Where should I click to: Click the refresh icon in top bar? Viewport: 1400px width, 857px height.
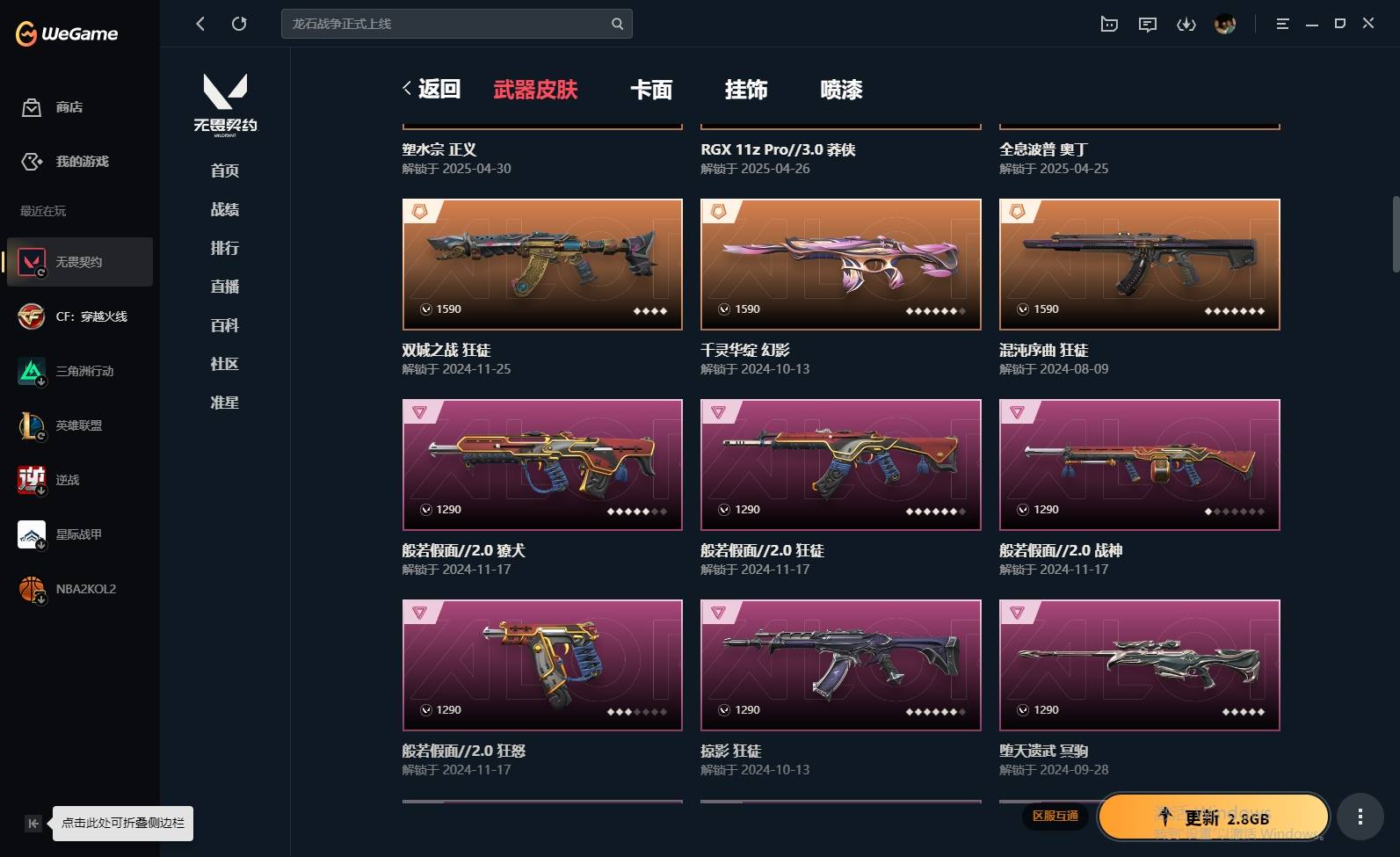(x=239, y=24)
